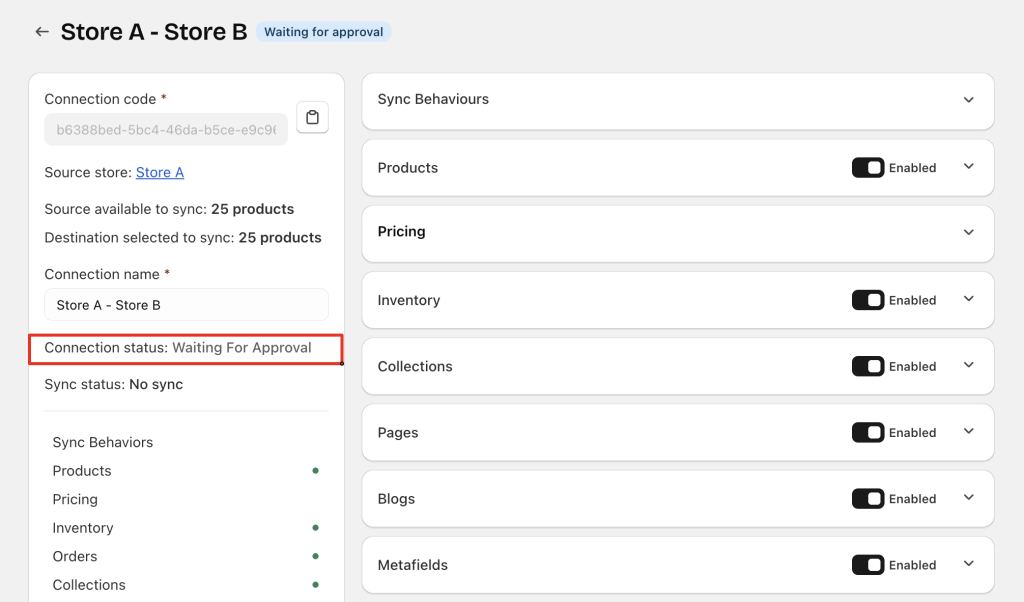Click the disabled connection code field
The width and height of the screenshot is (1024, 602).
coord(166,129)
